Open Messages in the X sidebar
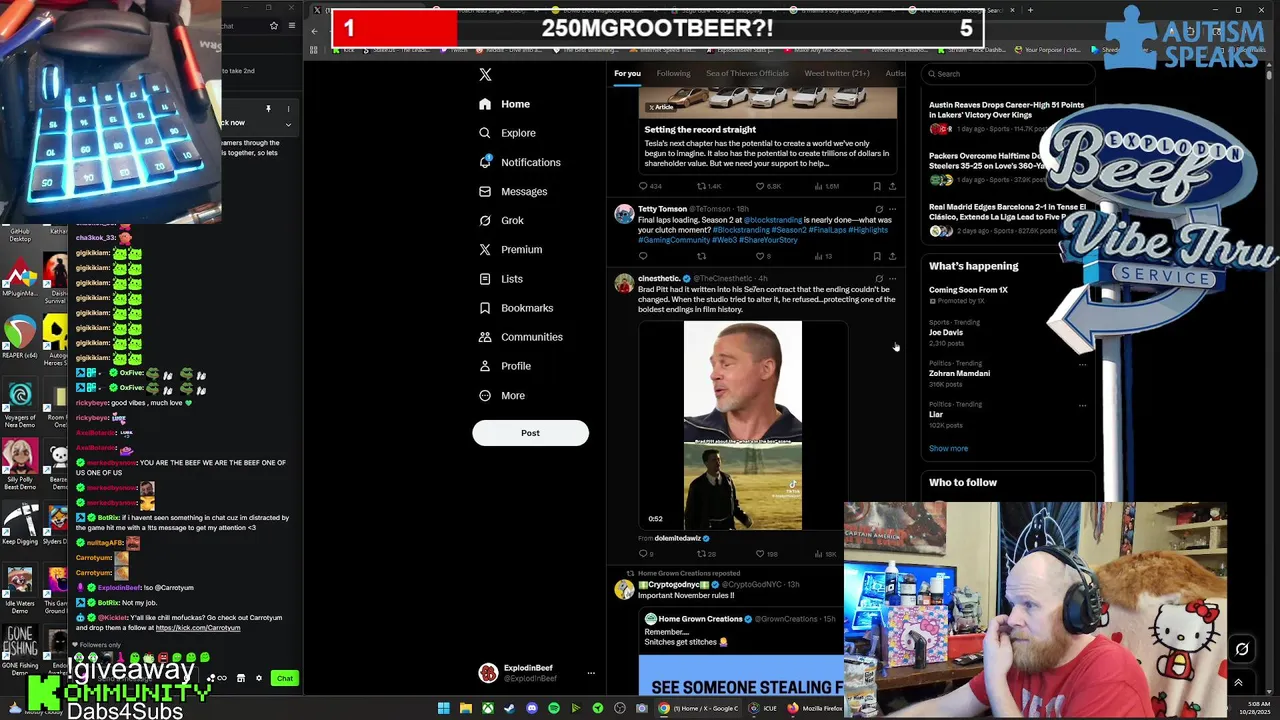Viewport: 1280px width, 720px height. [x=513, y=191]
